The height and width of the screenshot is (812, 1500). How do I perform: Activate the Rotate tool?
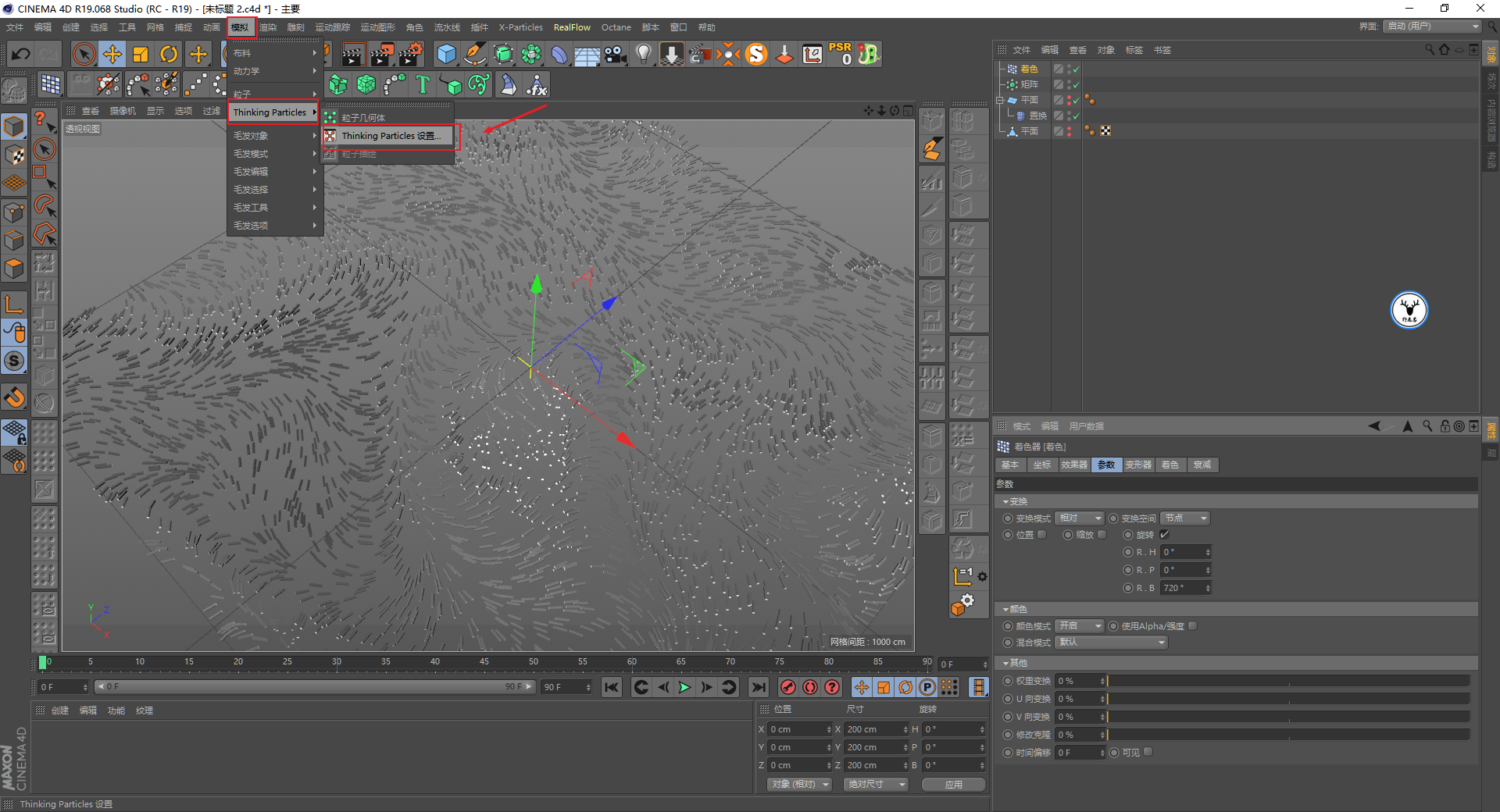(169, 54)
